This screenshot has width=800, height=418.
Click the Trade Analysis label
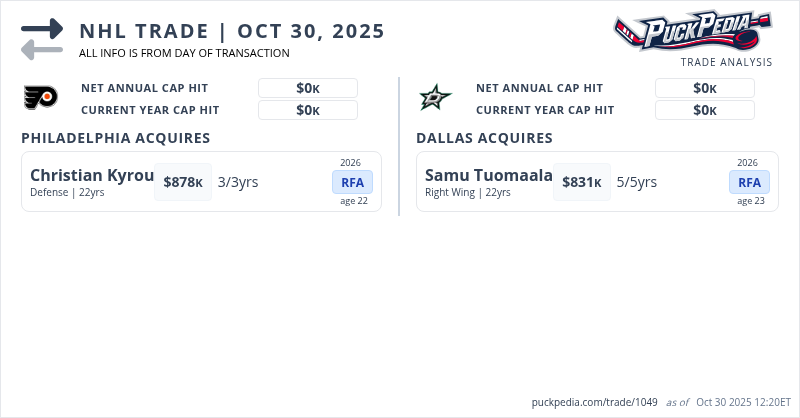click(726, 62)
